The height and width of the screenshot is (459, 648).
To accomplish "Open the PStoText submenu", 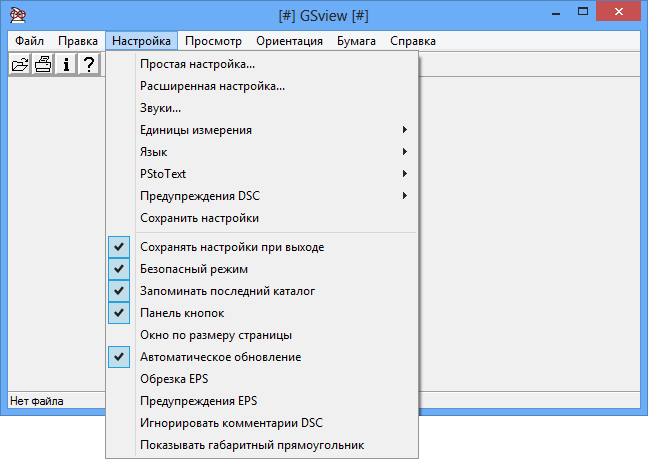I will [x=163, y=174].
